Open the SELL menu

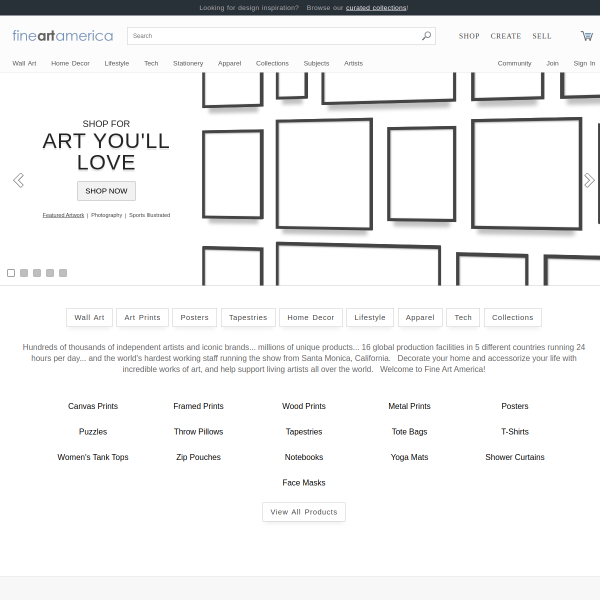pos(542,36)
